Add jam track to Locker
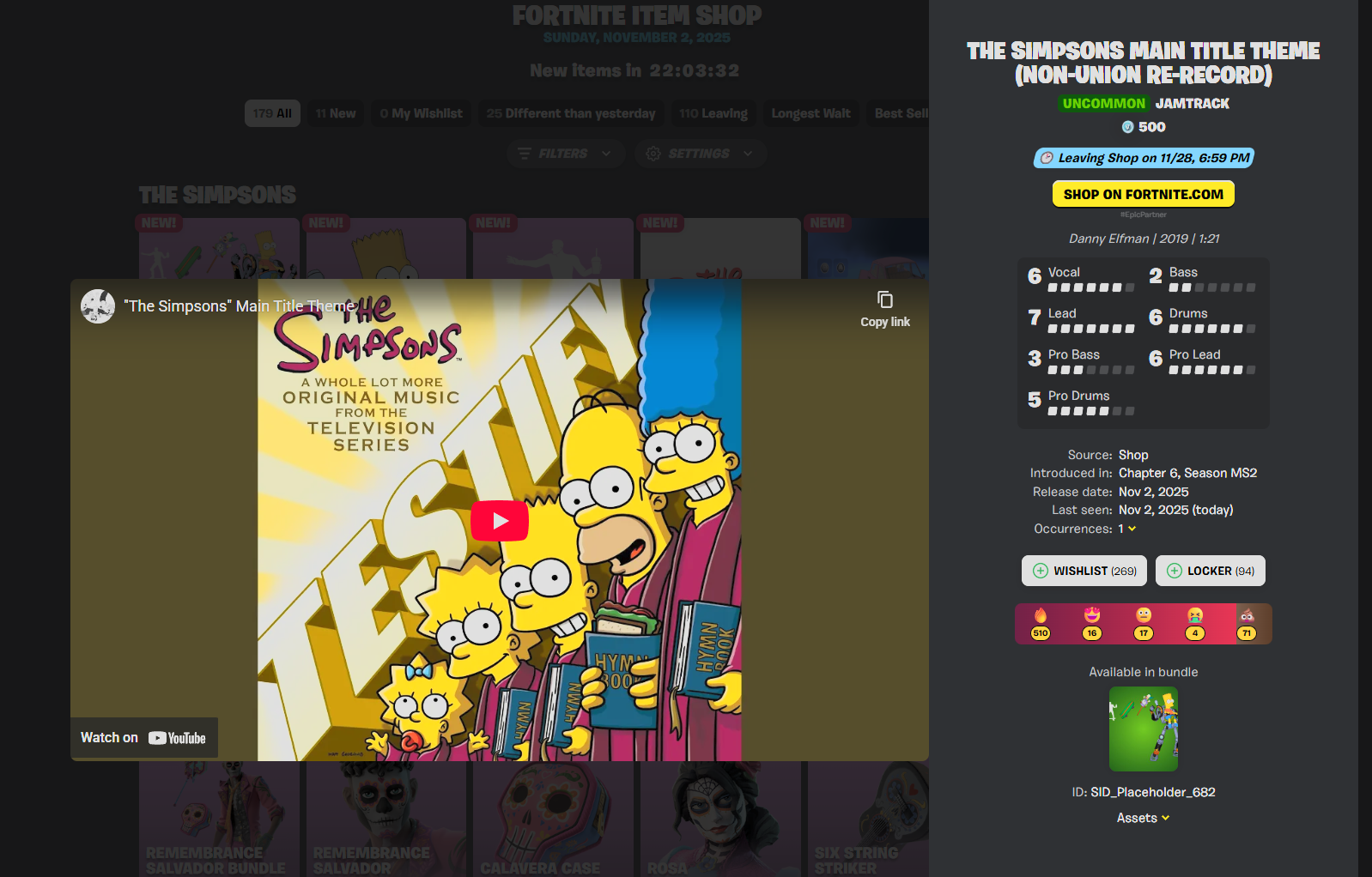Image resolution: width=1372 pixels, height=877 pixels. (1211, 571)
